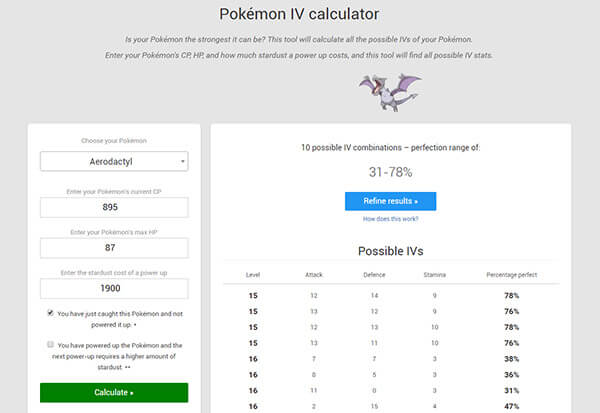Click the 'Percentage perfect' column header
600x413 pixels.
click(x=512, y=275)
